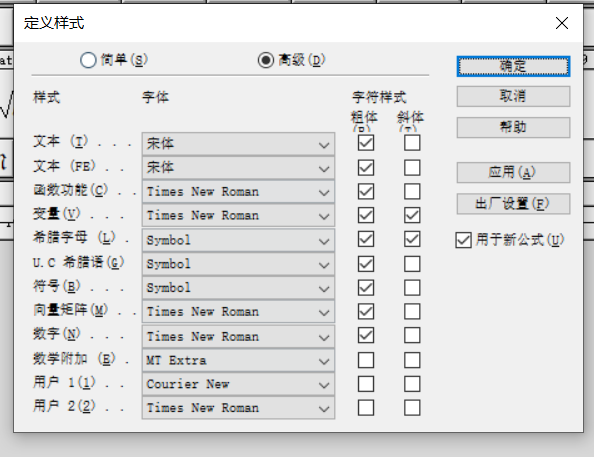Enable italic for 文本(T)
The height and width of the screenshot is (457, 594).
(x=412, y=143)
